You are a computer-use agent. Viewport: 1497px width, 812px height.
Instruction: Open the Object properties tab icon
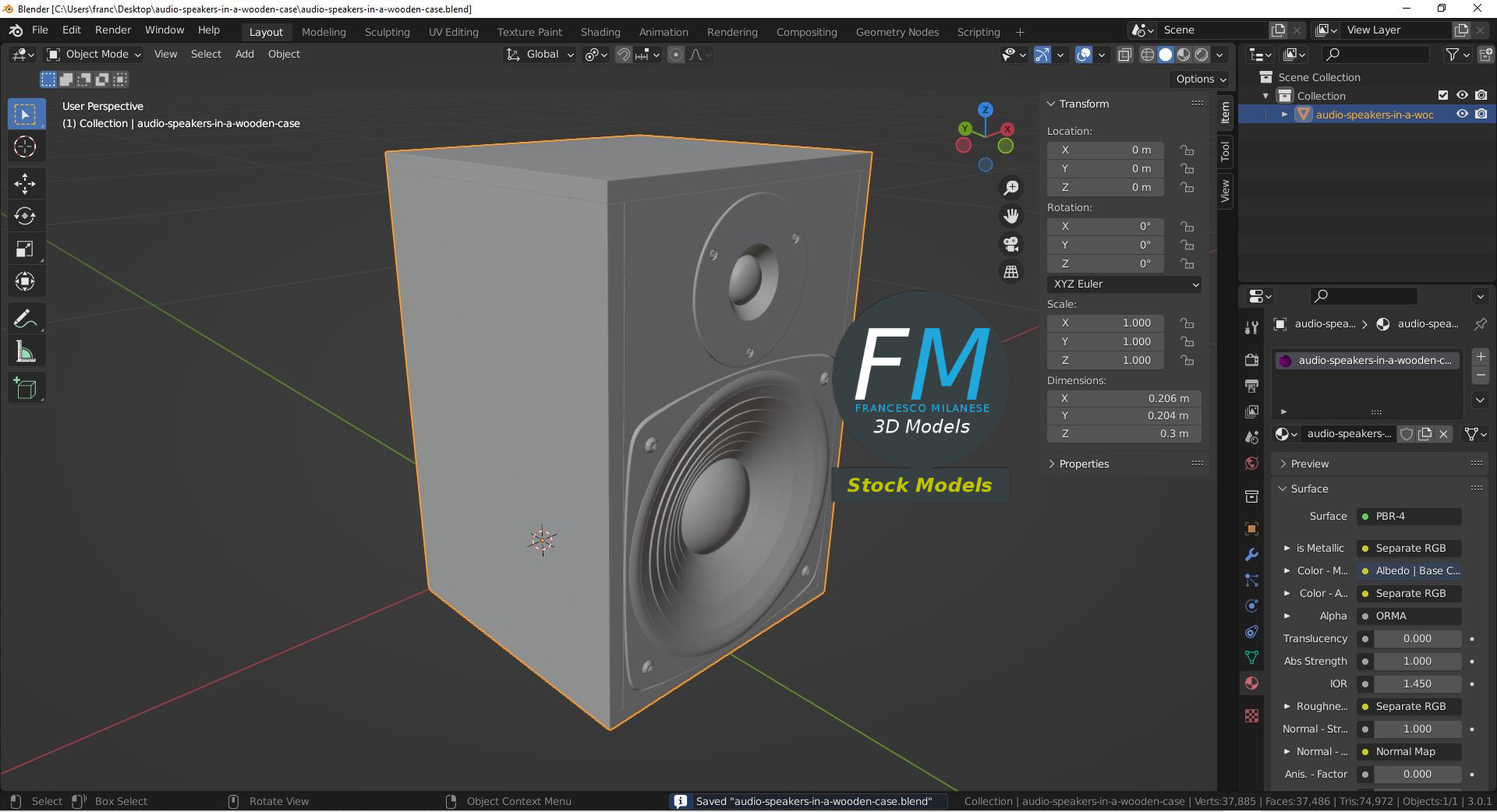click(1251, 528)
